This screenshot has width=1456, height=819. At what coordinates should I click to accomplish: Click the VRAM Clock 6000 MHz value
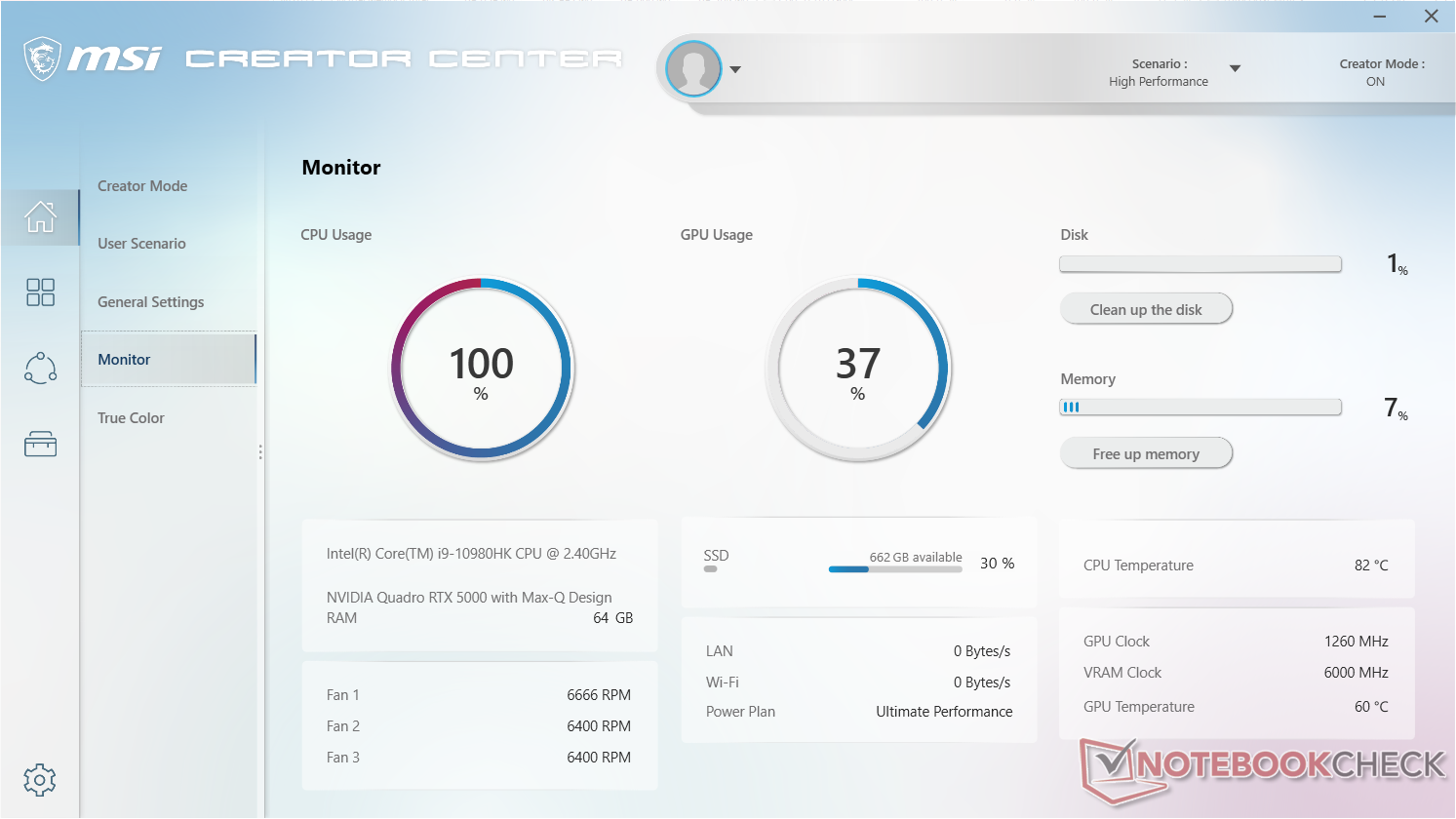(x=1357, y=673)
